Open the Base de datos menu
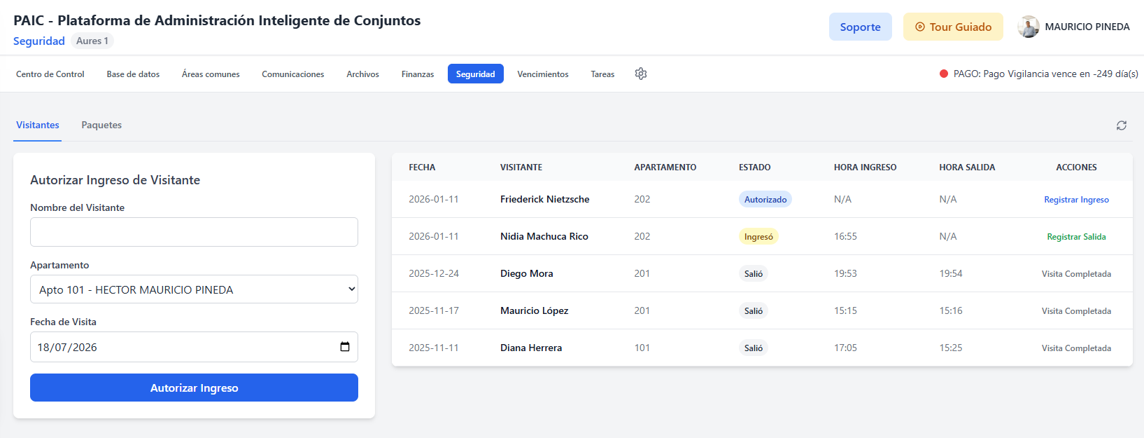This screenshot has width=1144, height=438. pyautogui.click(x=133, y=74)
